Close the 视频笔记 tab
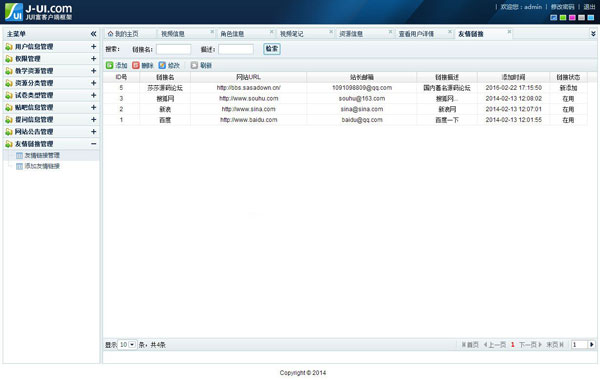The image size is (600, 380). (x=331, y=32)
